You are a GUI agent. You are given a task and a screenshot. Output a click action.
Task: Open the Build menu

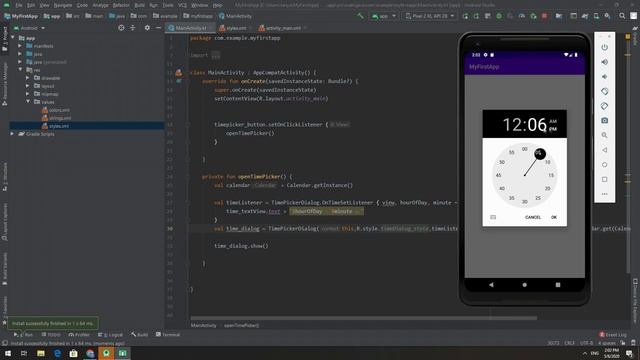139,5
